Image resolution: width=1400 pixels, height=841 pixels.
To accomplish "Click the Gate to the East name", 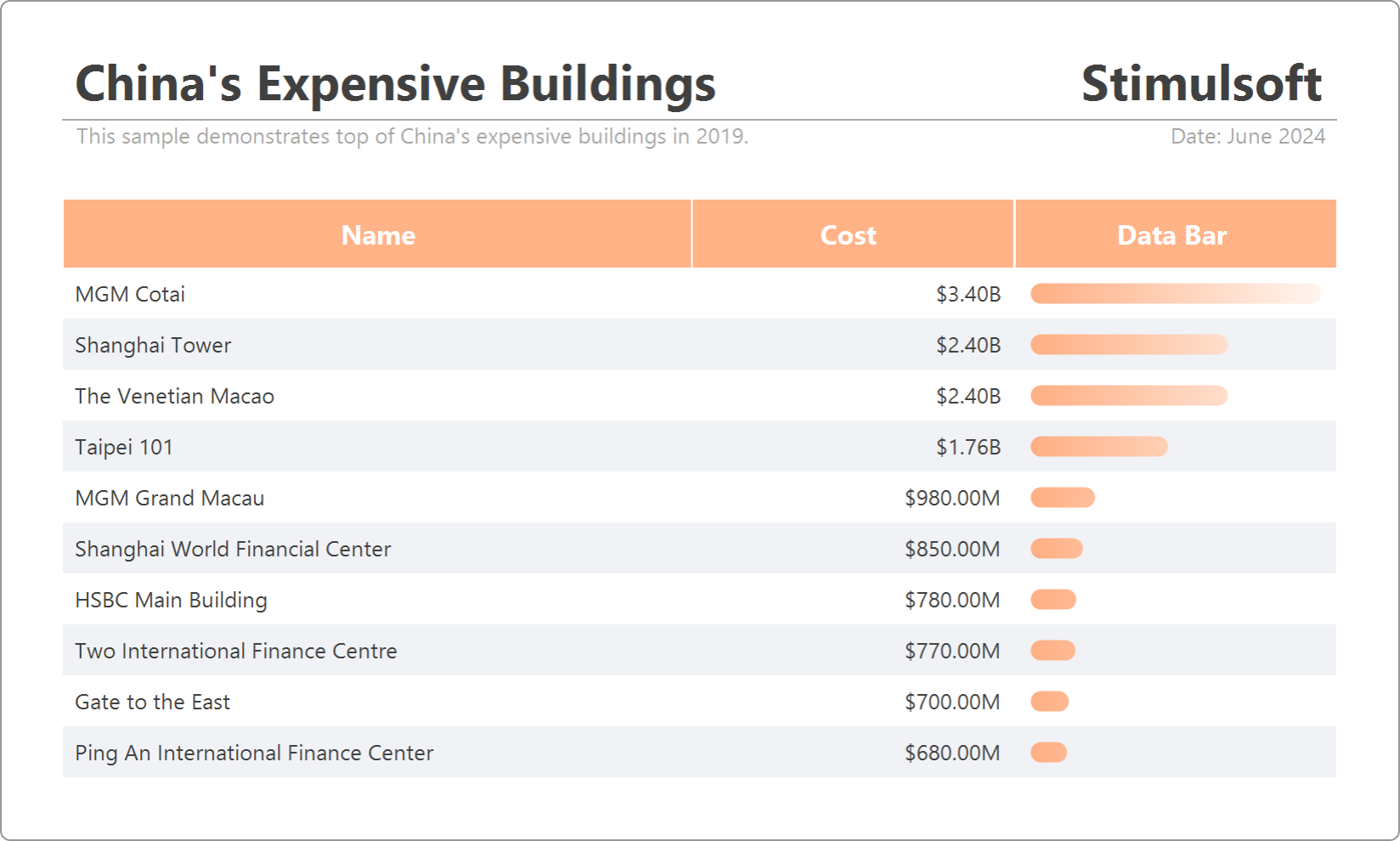I will (152, 702).
